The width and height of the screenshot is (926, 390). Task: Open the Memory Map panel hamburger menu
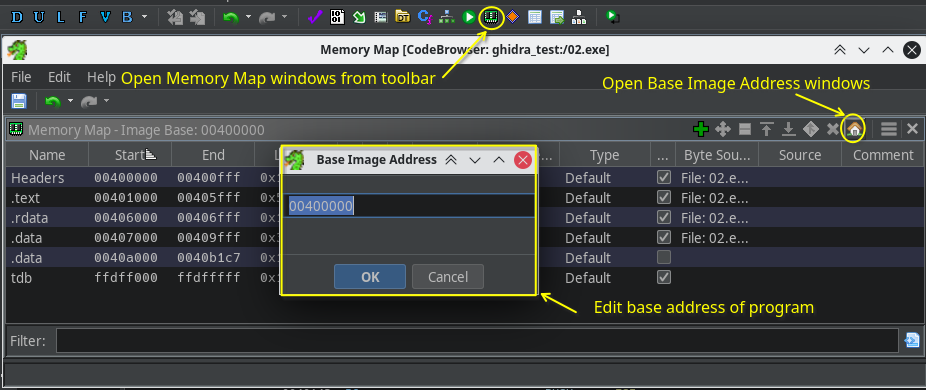(889, 129)
